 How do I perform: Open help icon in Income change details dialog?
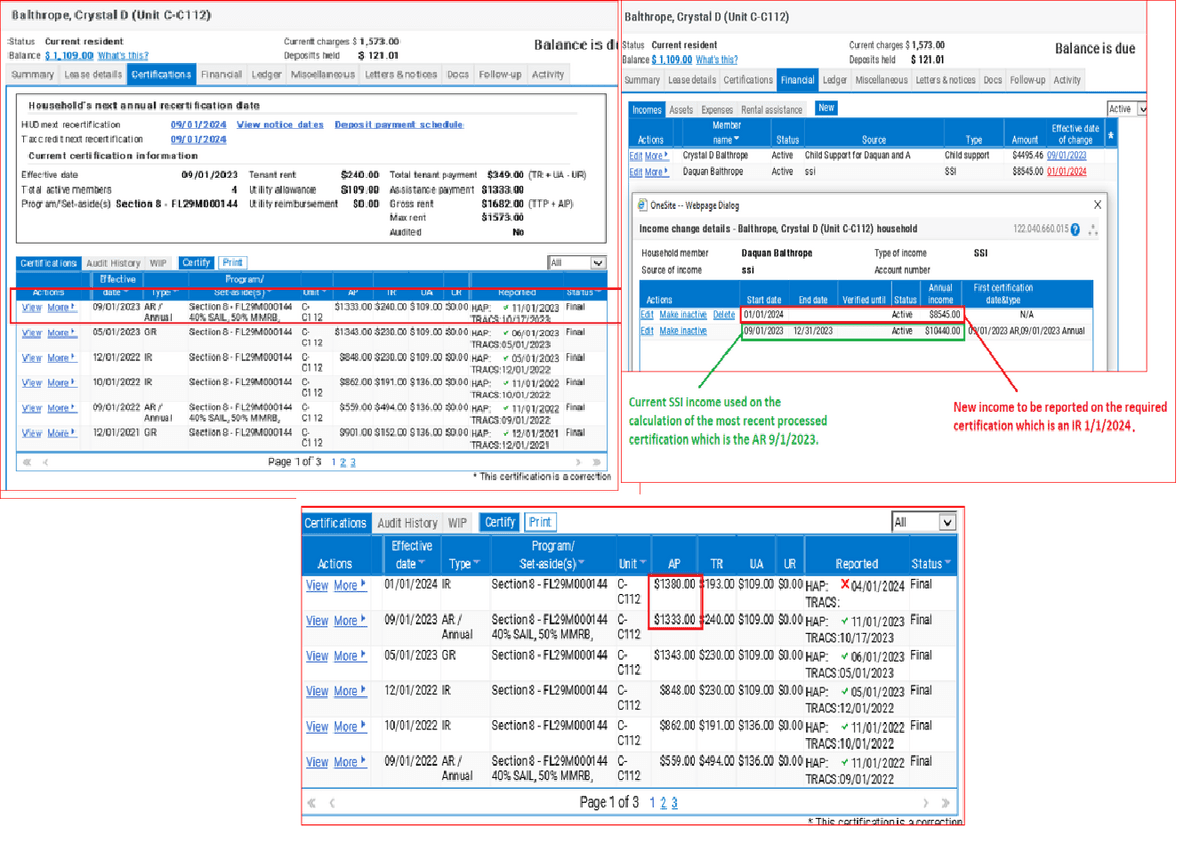click(x=1075, y=230)
